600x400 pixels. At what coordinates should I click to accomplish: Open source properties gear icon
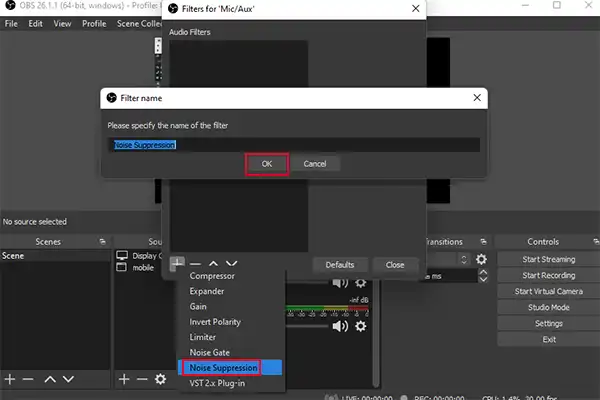coord(160,379)
